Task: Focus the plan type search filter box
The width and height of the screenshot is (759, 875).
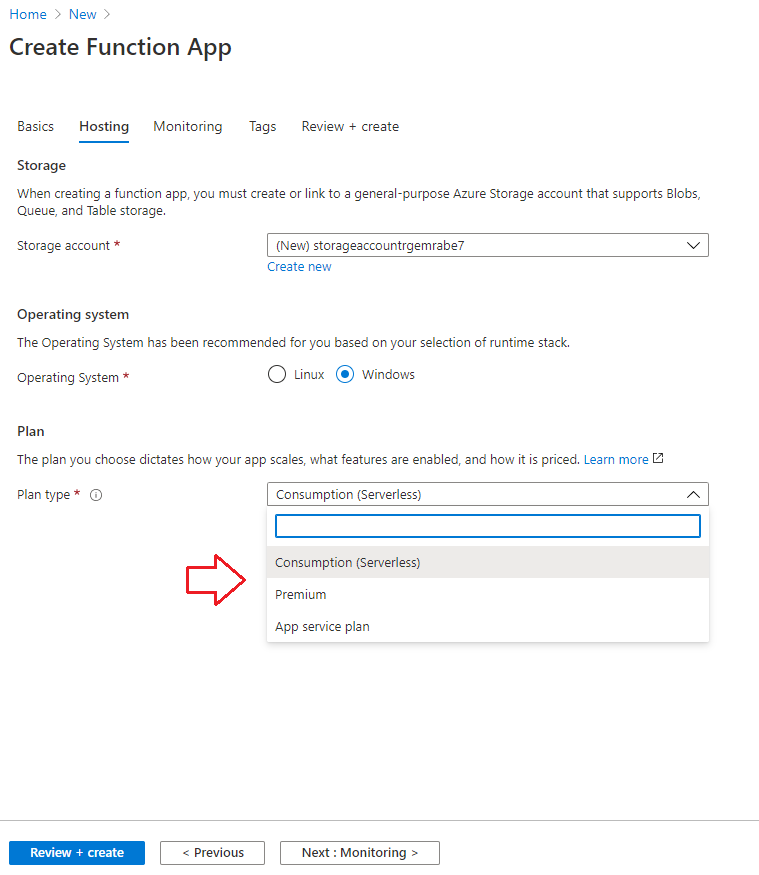Action: [x=488, y=526]
